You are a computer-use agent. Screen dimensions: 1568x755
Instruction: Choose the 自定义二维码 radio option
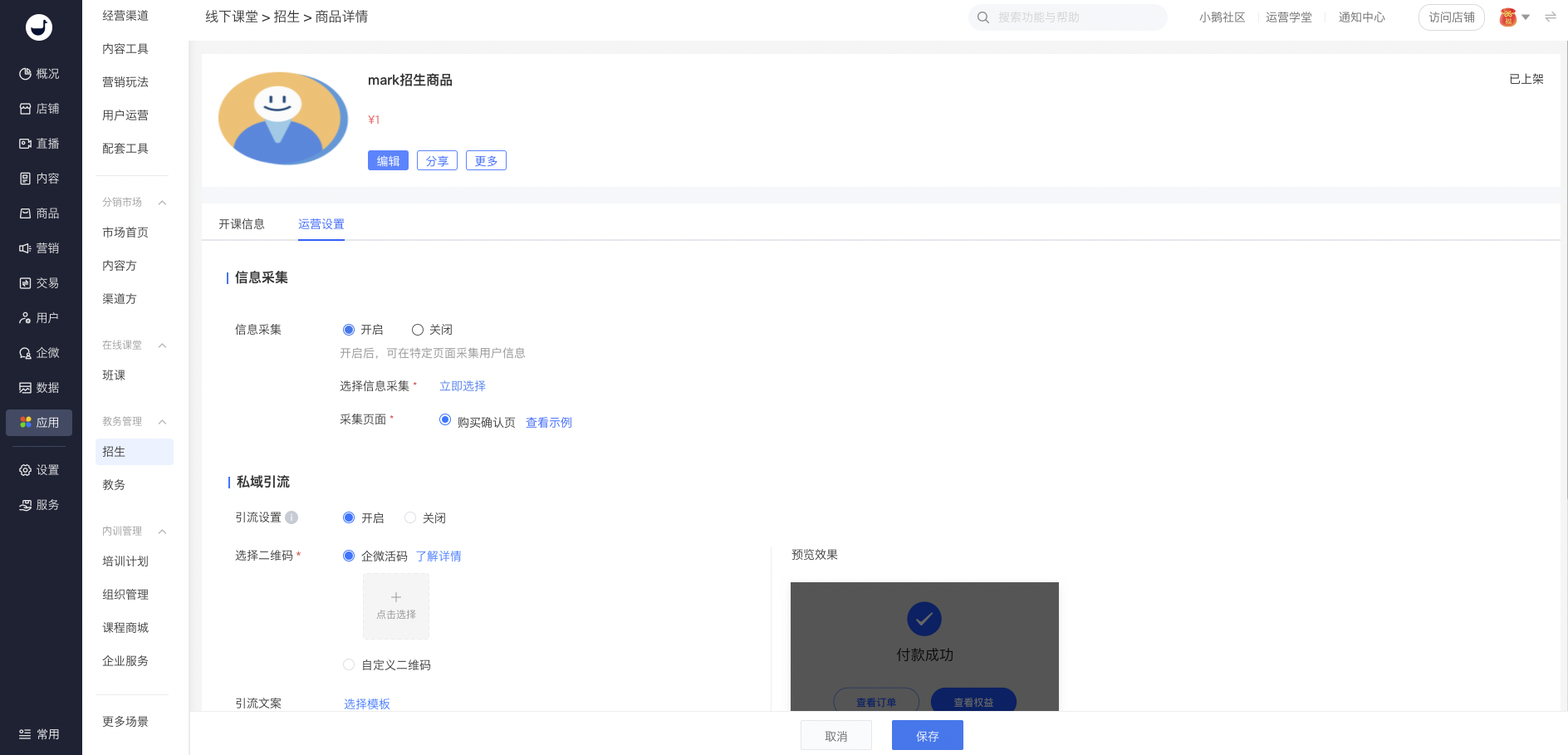[x=349, y=664]
